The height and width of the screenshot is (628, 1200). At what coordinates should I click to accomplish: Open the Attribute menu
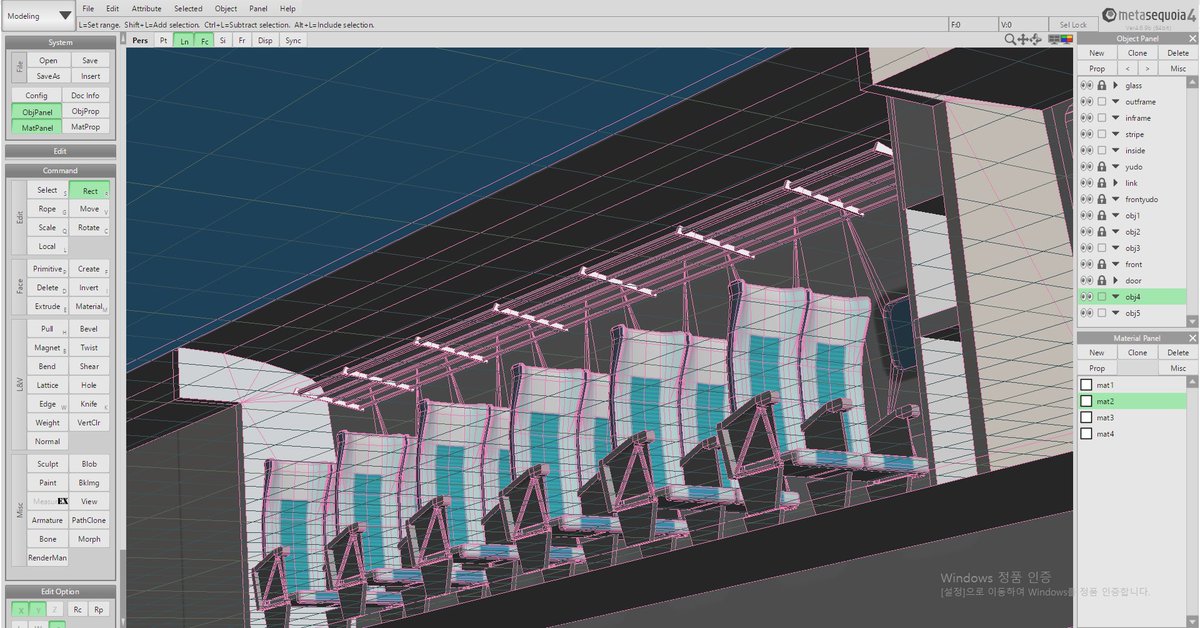pos(146,8)
